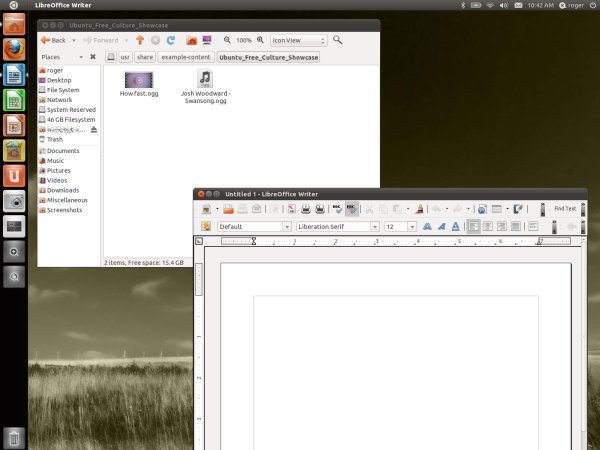Open Computer from file manager toolbar

tap(207, 40)
